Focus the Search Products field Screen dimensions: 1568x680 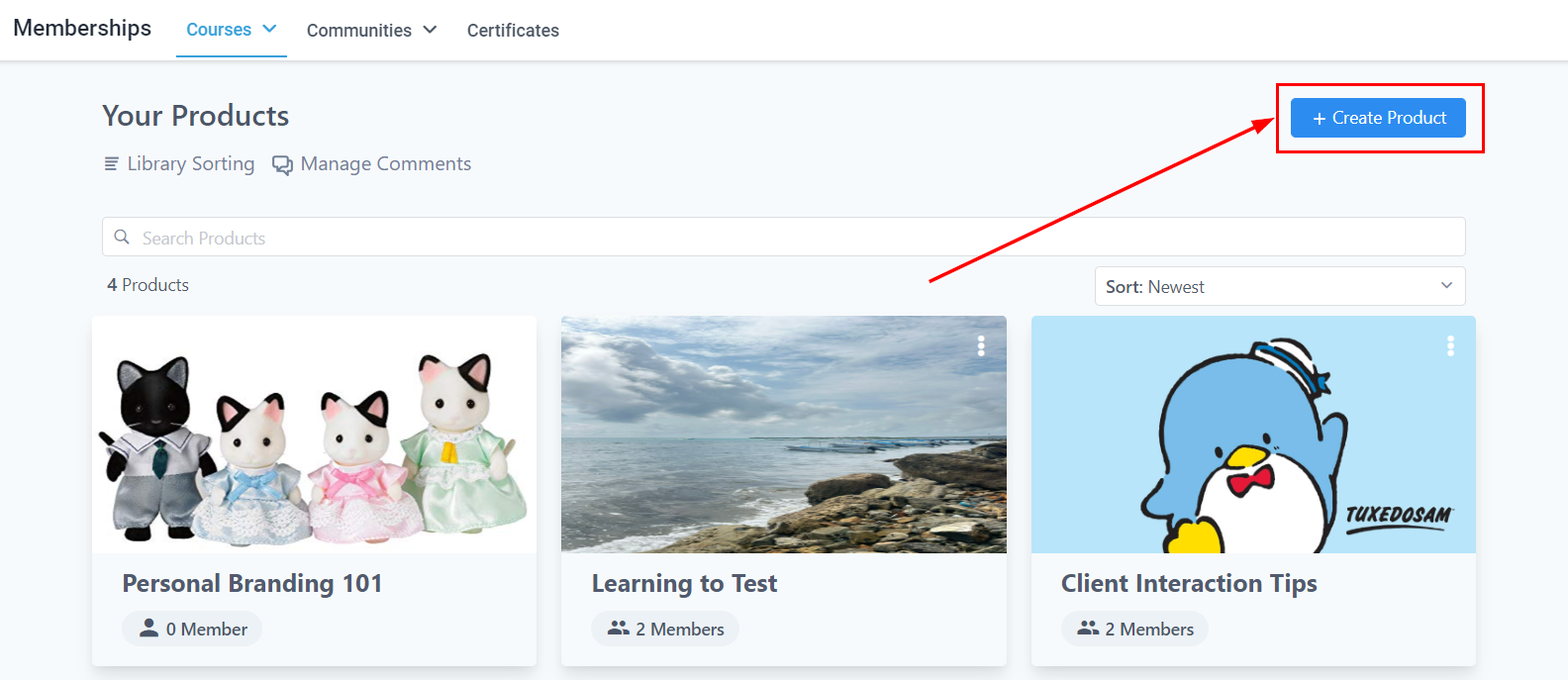pos(782,238)
